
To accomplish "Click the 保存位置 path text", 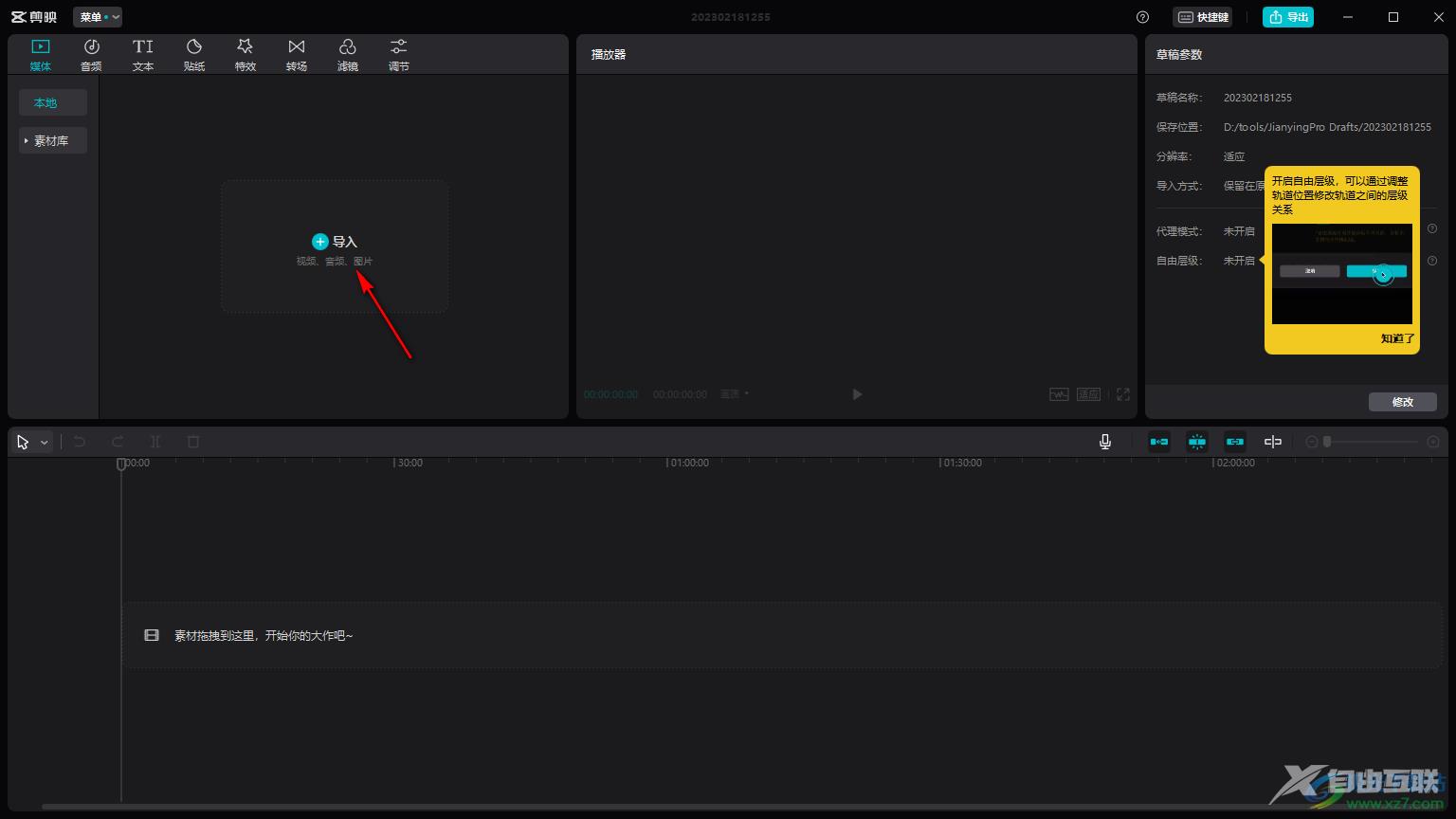I will point(1327,127).
